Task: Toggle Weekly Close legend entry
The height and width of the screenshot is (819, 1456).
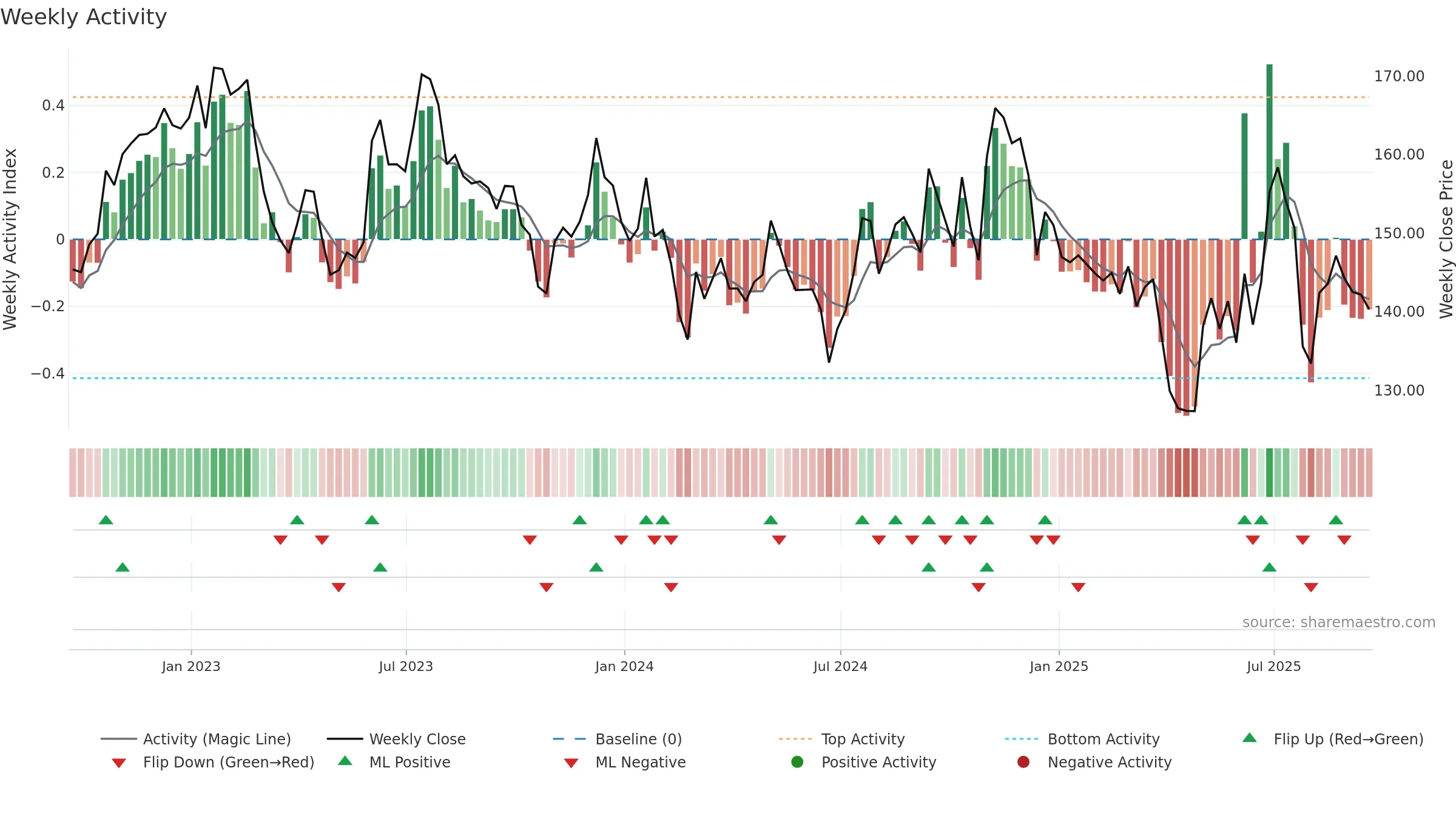Action: tap(396, 739)
